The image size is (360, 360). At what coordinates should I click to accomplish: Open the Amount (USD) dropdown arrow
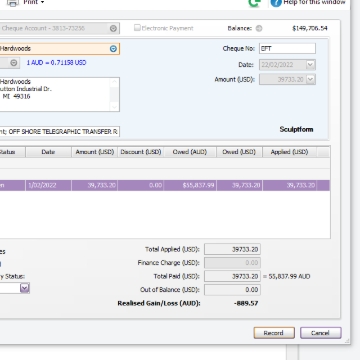click(310, 79)
